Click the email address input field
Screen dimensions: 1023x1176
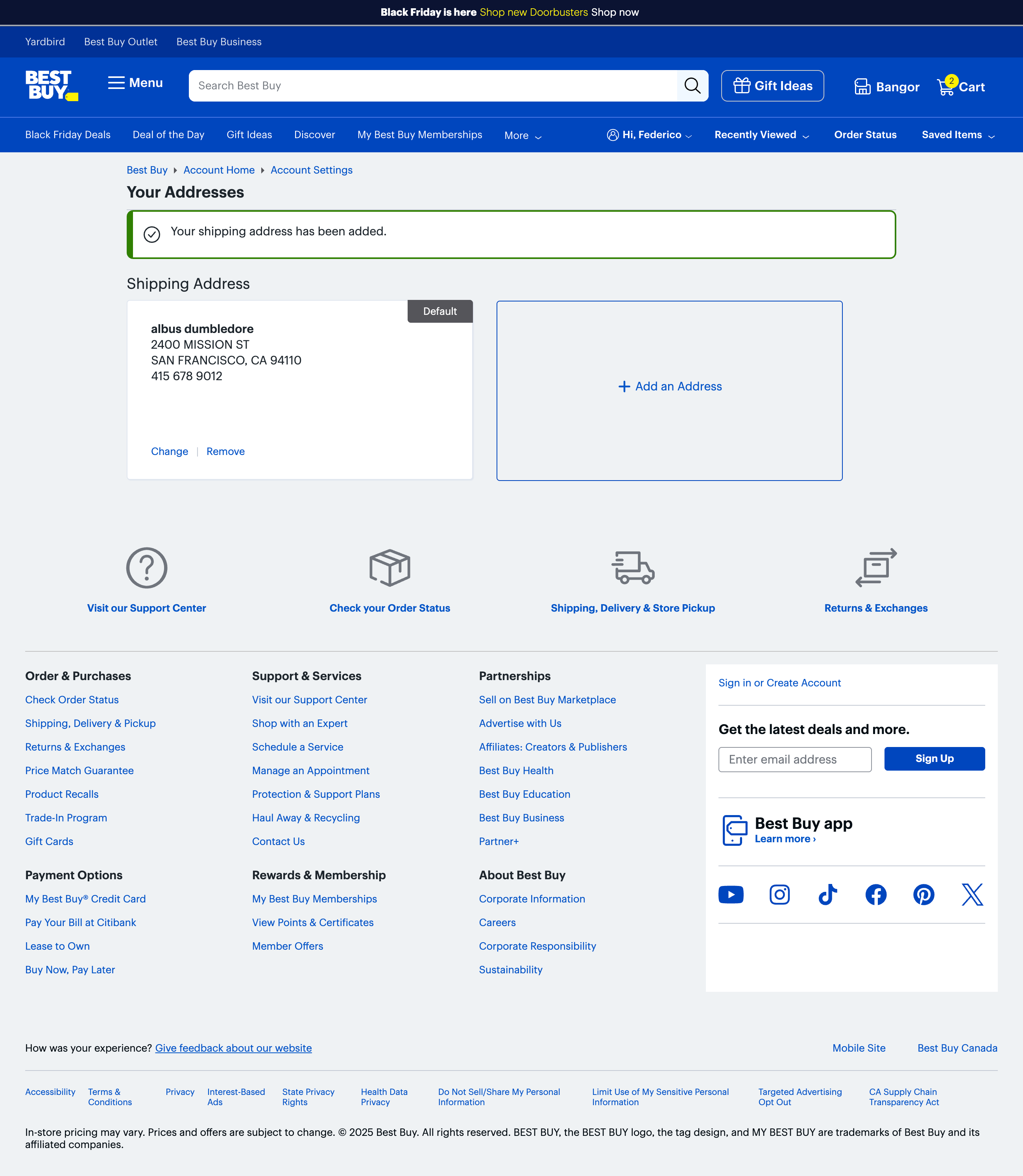click(795, 759)
